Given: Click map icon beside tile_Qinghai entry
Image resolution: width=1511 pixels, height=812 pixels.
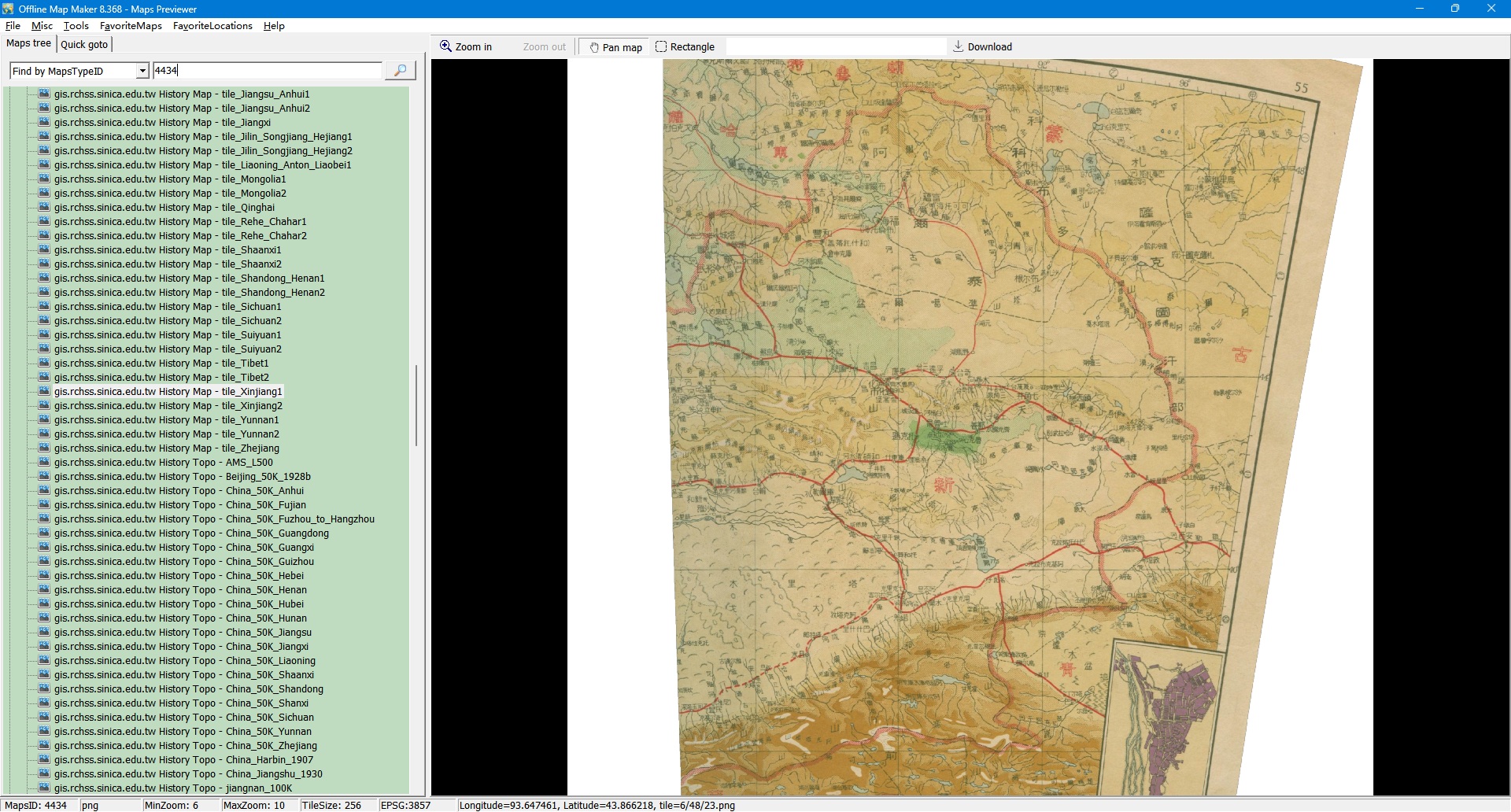Looking at the screenshot, I should click(44, 208).
